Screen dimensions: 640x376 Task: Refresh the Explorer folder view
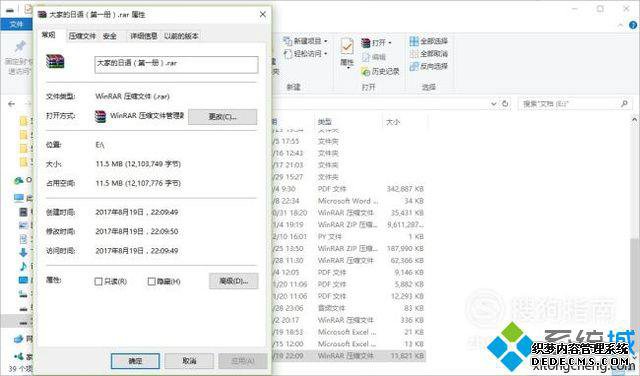tap(505, 104)
